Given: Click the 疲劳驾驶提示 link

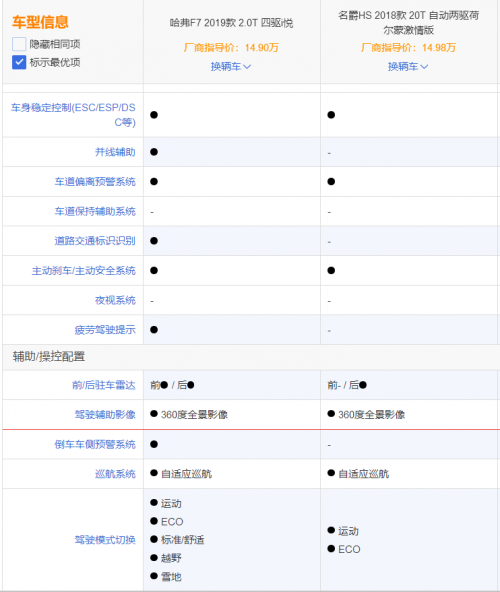Looking at the screenshot, I should [x=105, y=330].
